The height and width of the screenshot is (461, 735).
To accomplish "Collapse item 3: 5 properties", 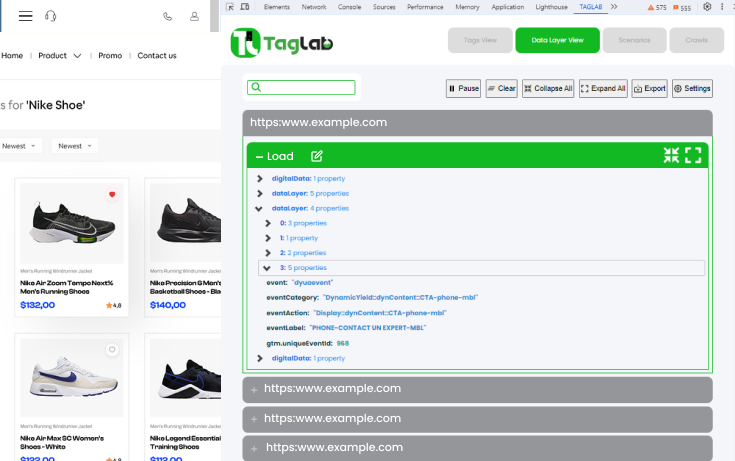I will [267, 268].
